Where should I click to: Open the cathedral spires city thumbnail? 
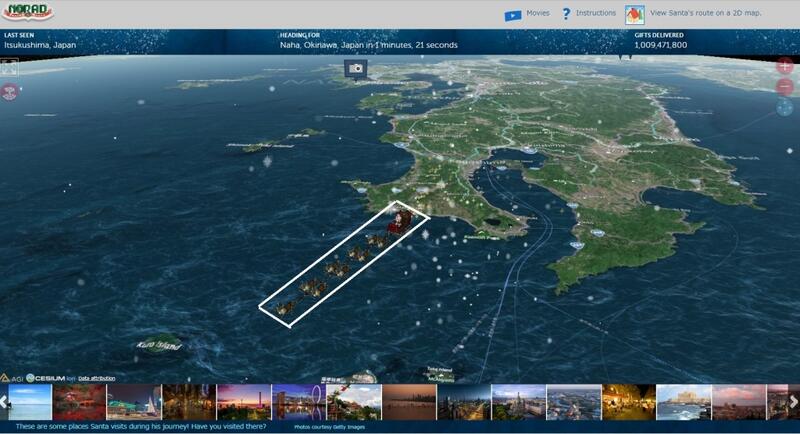pos(518,402)
